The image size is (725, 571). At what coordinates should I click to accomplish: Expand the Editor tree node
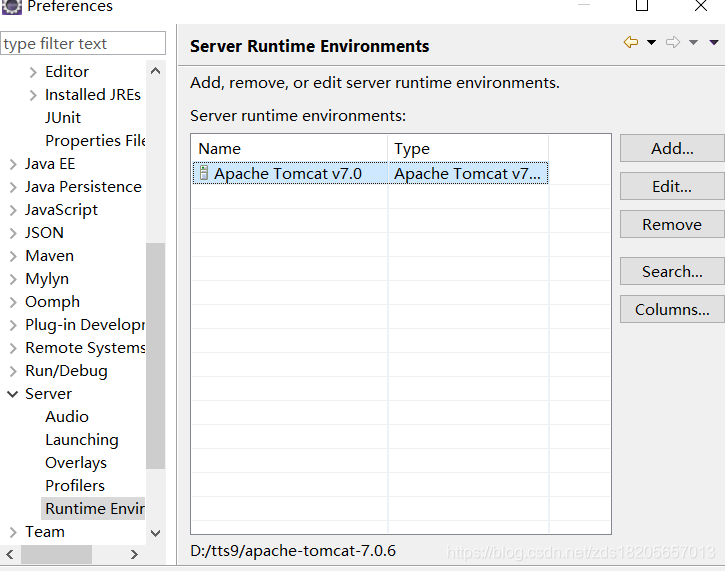click(32, 72)
